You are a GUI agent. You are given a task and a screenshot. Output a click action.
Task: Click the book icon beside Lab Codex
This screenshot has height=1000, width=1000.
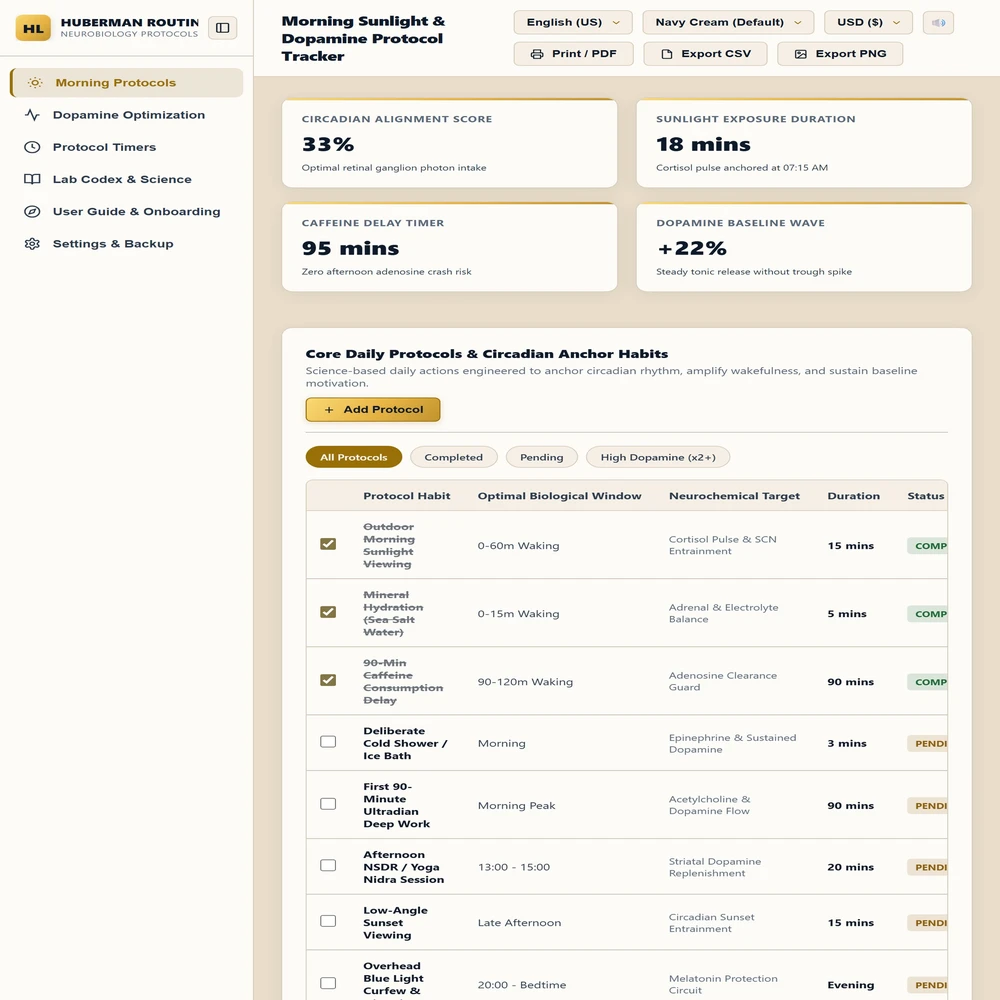tap(32, 179)
